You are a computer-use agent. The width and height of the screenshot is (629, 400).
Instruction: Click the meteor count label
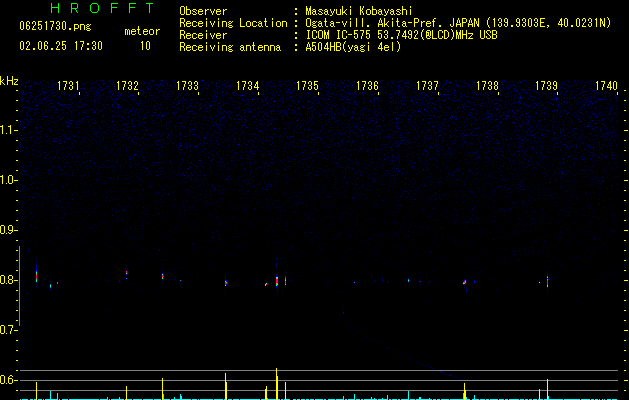tap(142, 31)
